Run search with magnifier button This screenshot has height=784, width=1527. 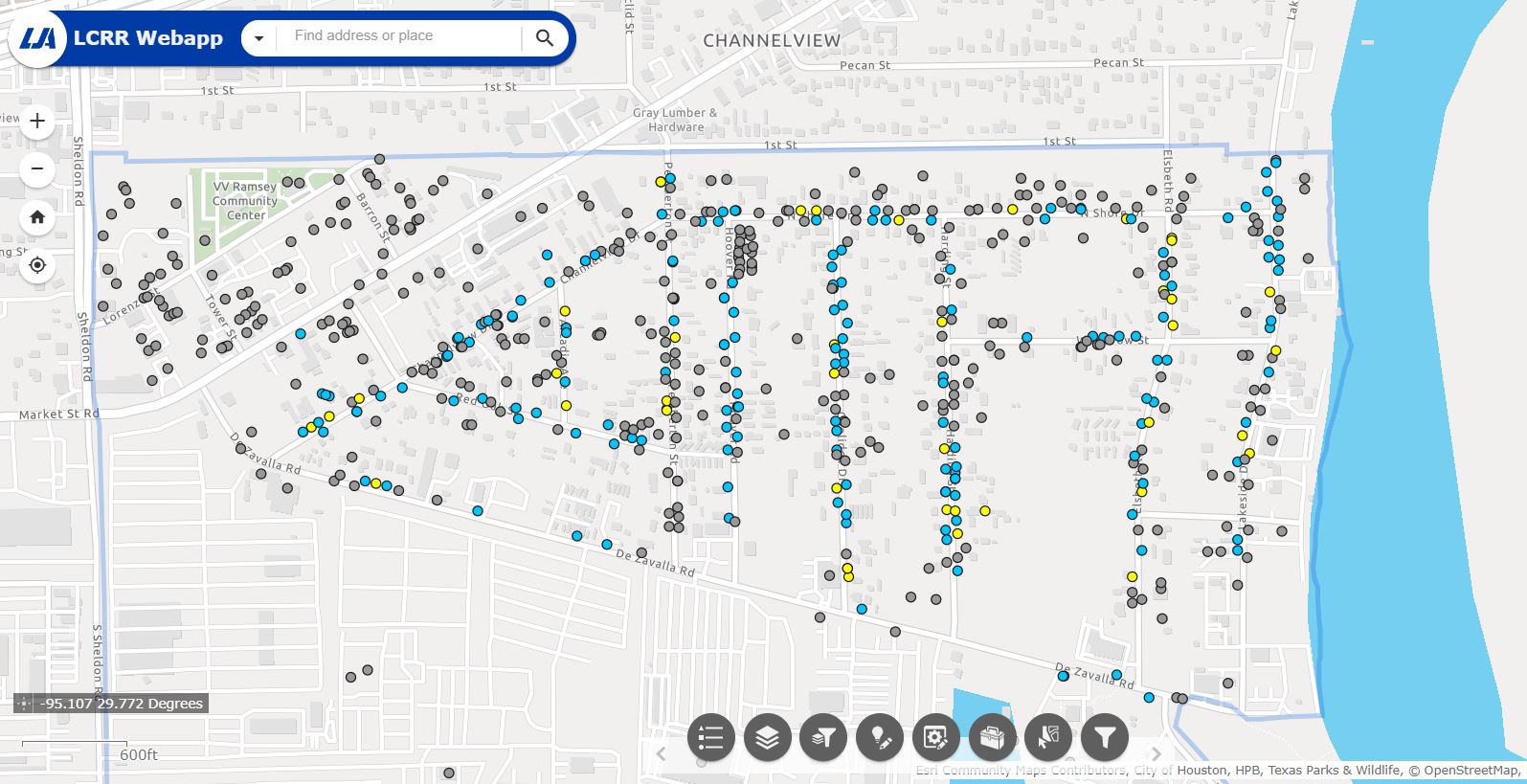(545, 38)
